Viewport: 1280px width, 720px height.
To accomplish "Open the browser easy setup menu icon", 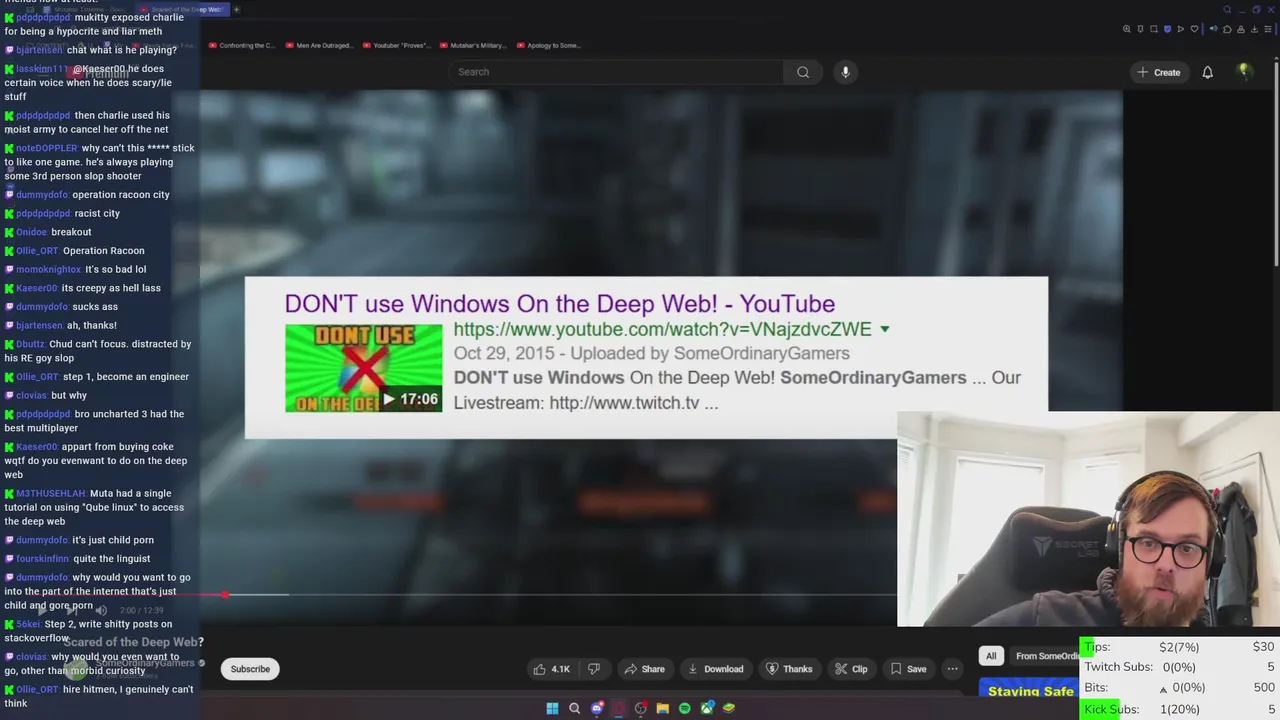I will (x=1268, y=29).
